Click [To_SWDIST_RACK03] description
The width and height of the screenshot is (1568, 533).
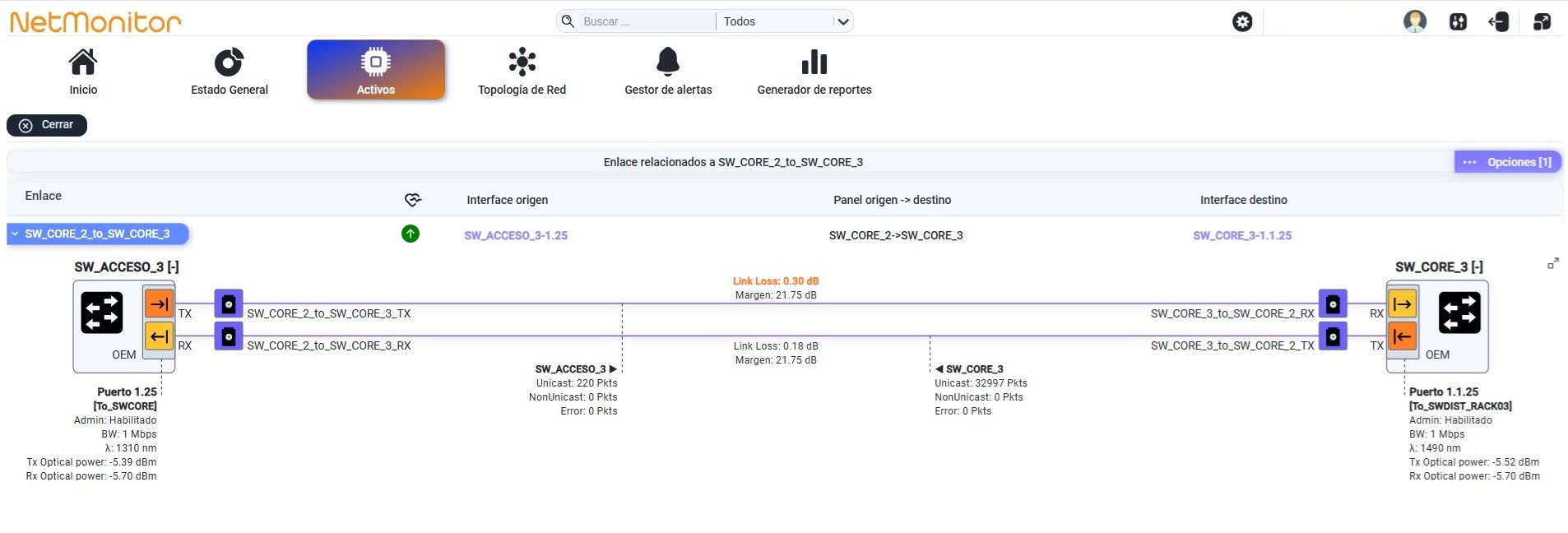[x=1460, y=406]
